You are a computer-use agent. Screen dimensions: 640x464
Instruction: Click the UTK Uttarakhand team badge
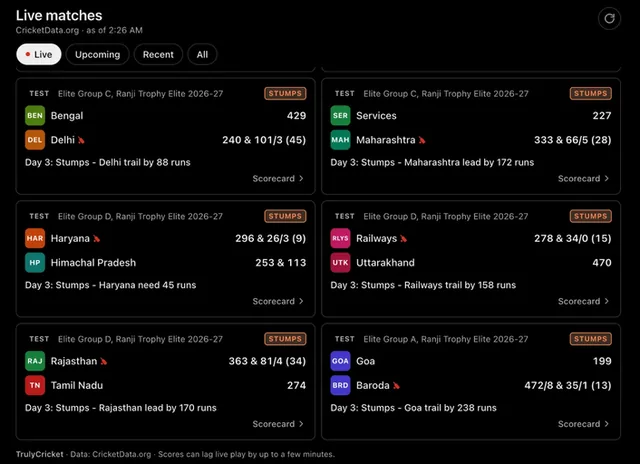pos(340,262)
